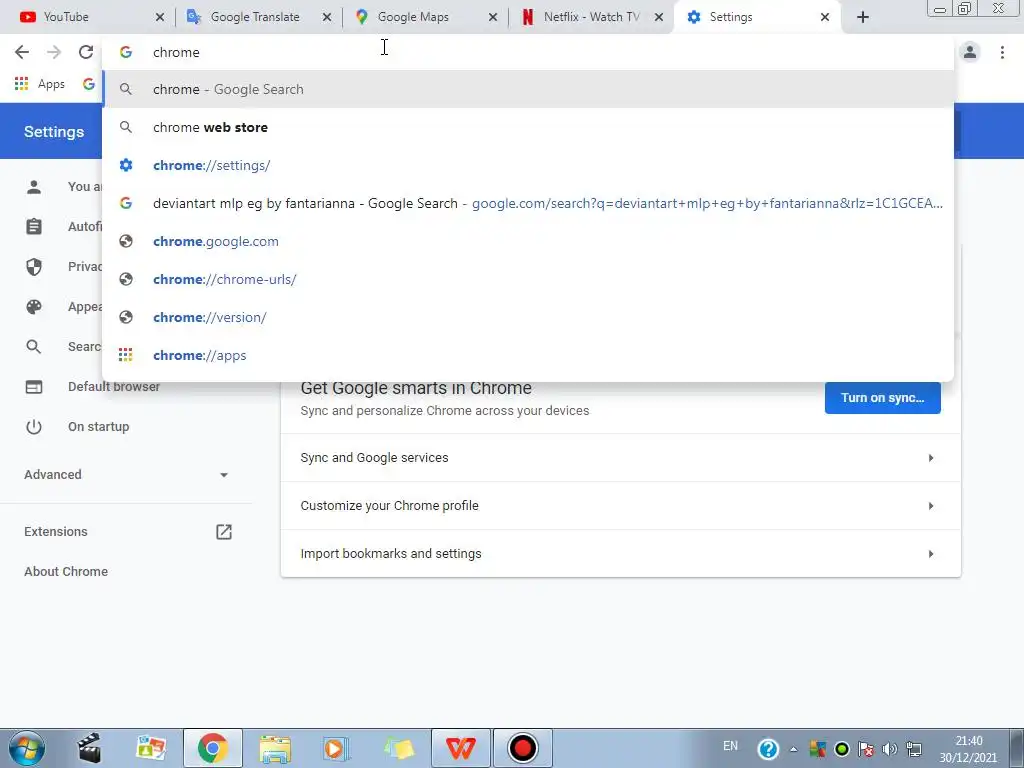The image size is (1024, 768).
Task: Open Sync and Google services
Action: [620, 458]
